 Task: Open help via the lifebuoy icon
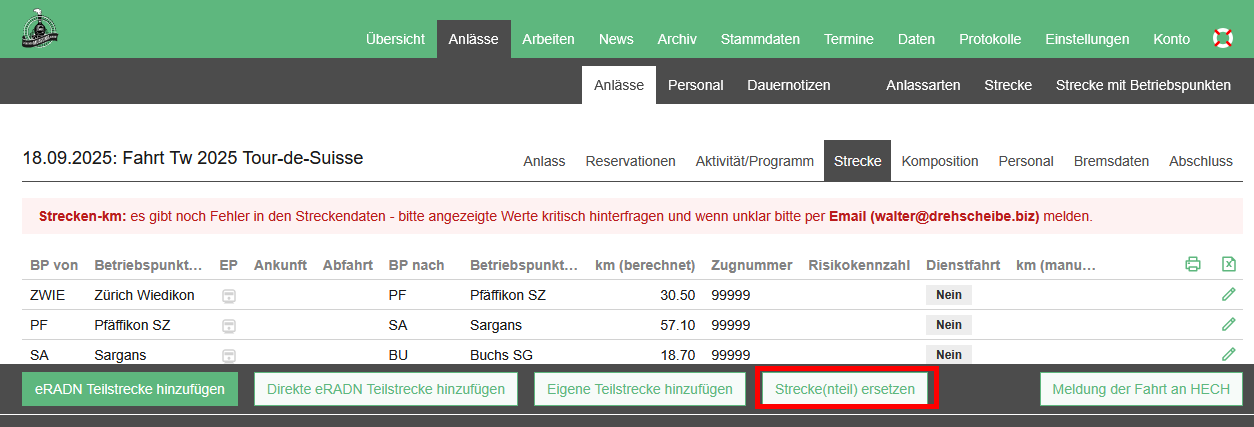(x=1222, y=39)
